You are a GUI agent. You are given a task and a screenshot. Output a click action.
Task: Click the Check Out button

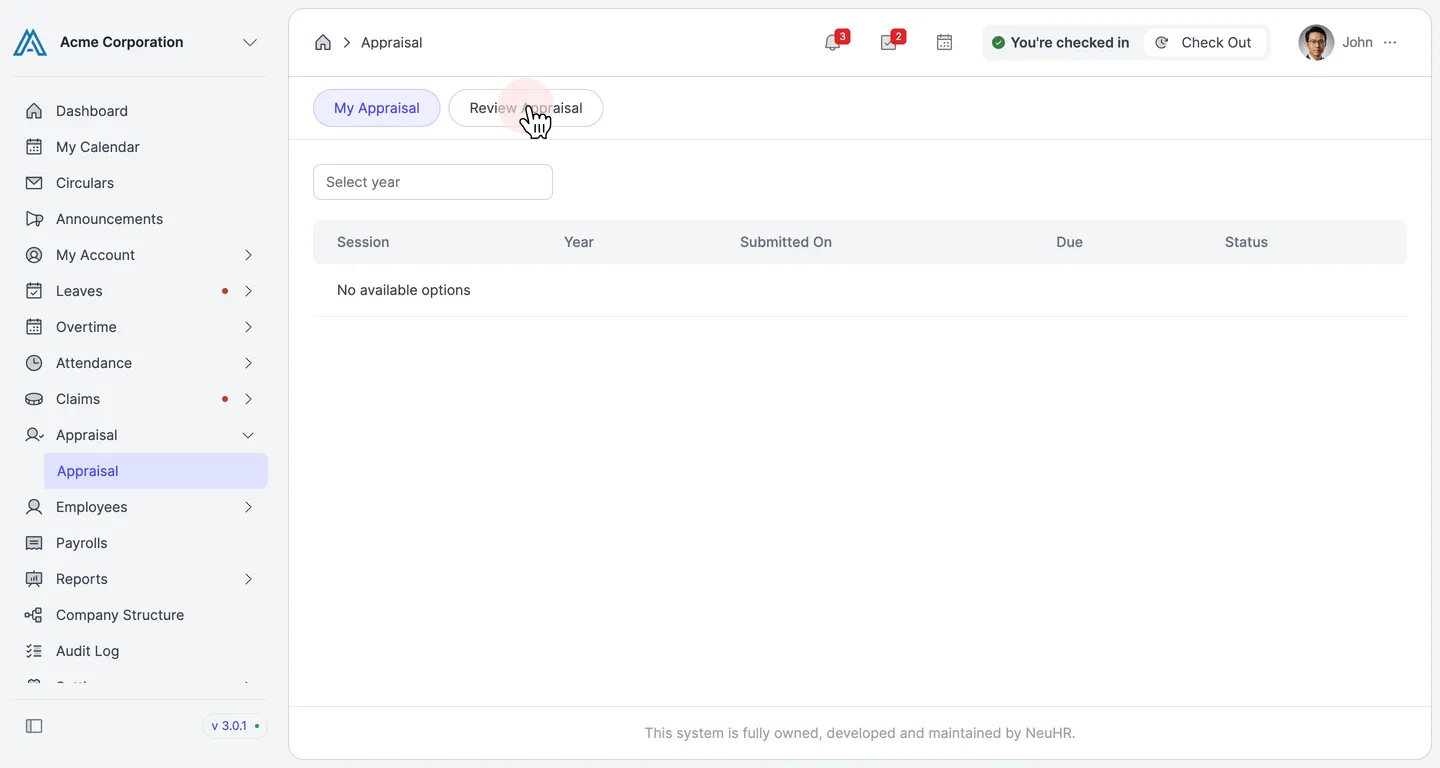pyautogui.click(x=1205, y=42)
